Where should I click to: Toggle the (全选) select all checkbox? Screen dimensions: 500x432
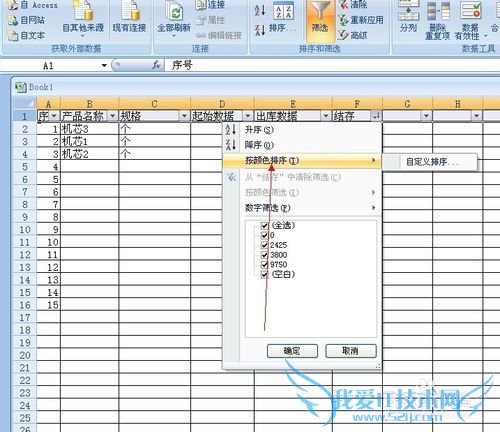click(x=264, y=226)
